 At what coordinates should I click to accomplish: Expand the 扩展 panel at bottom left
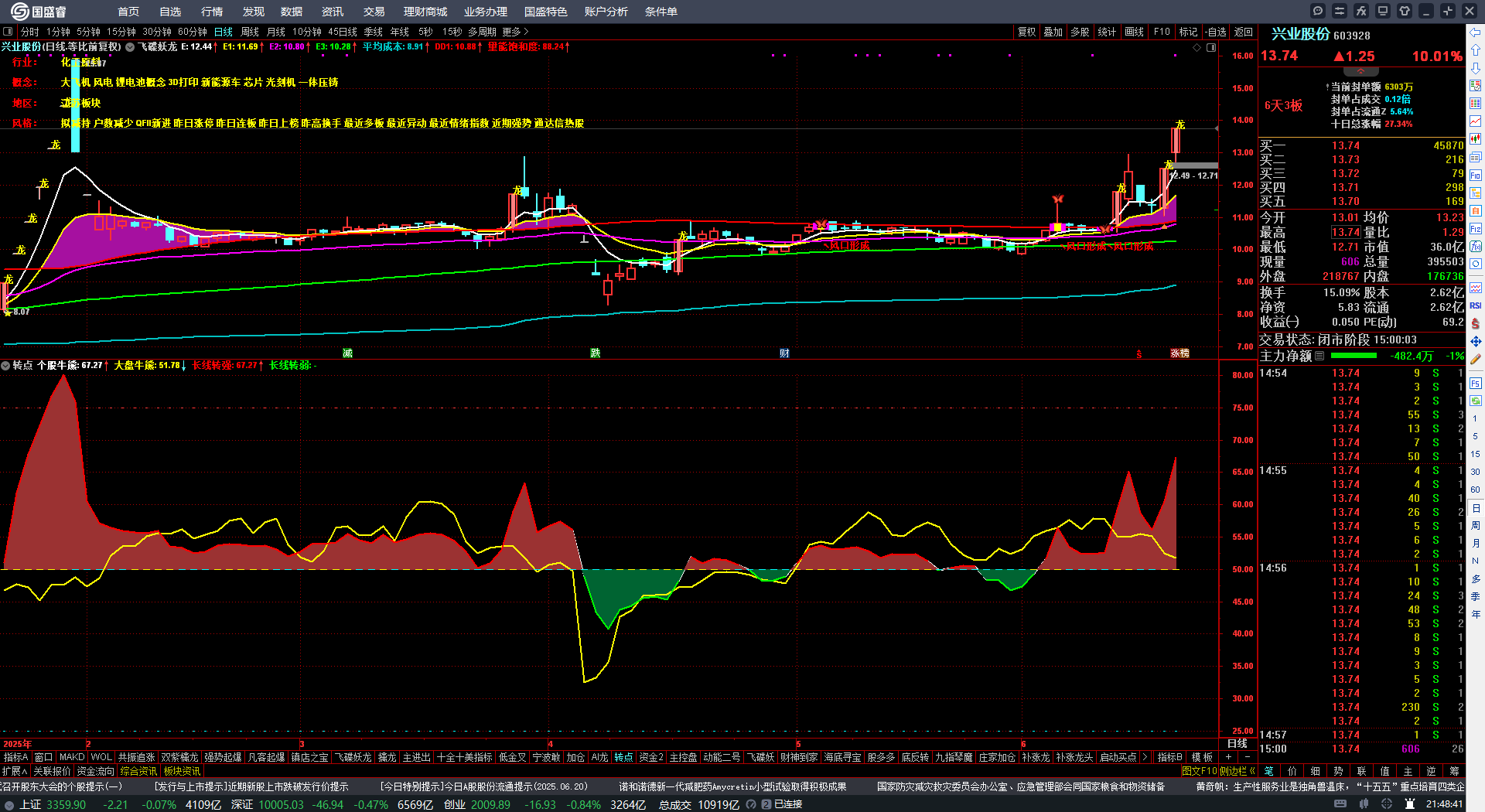pyautogui.click(x=15, y=771)
